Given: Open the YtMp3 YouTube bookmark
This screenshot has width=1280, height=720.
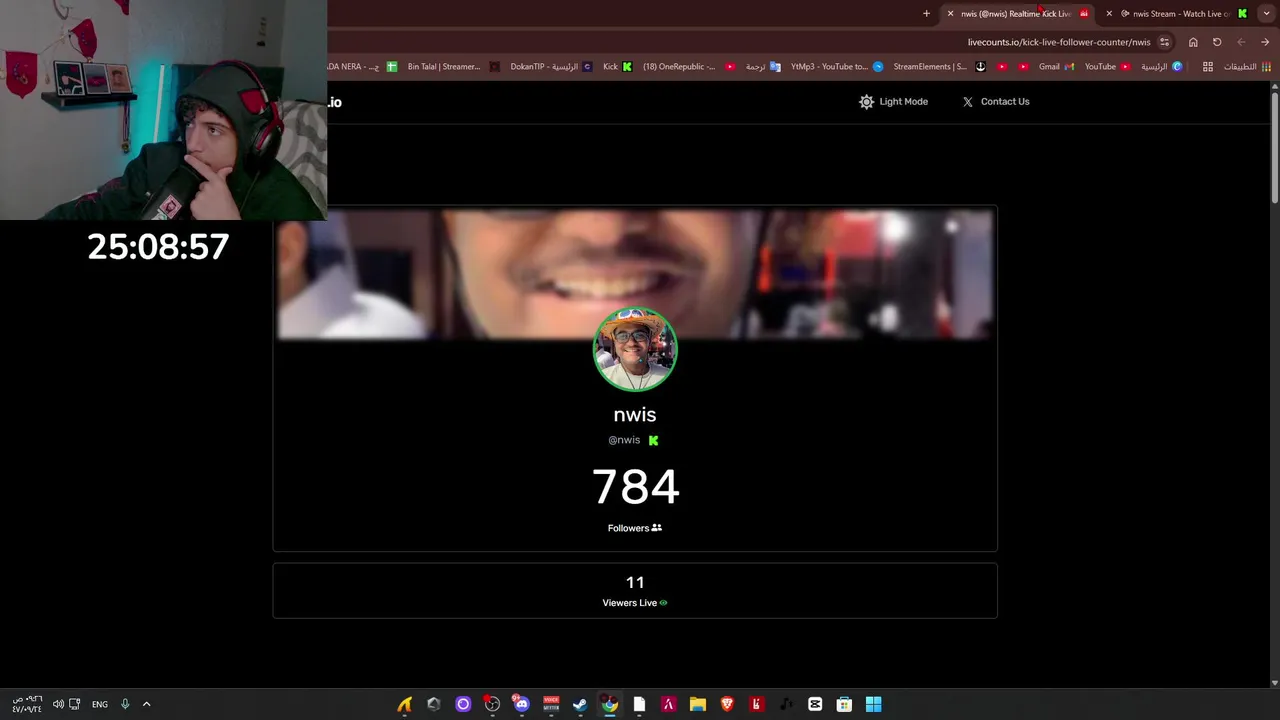Looking at the screenshot, I should 837,67.
